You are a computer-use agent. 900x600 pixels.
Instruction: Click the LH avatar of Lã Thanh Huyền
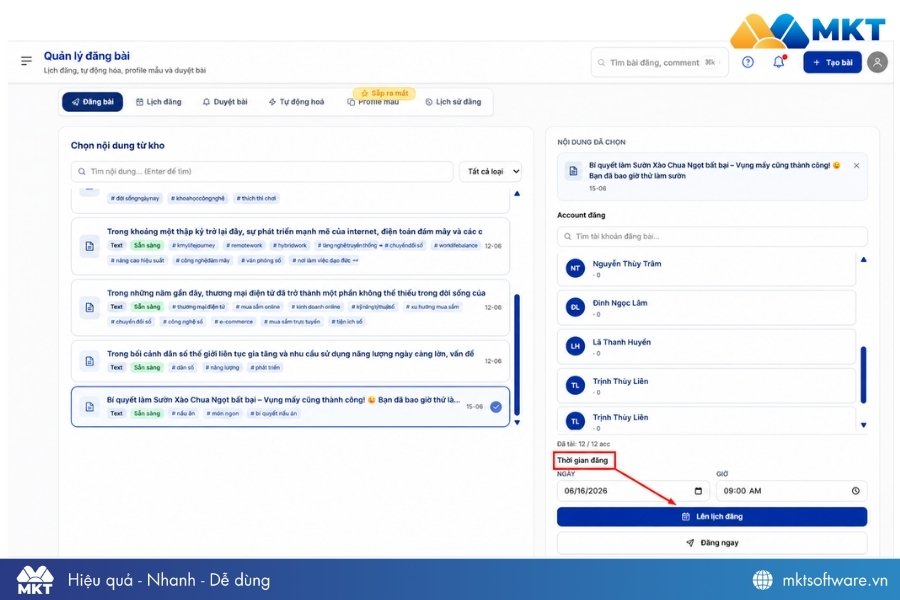[575, 346]
